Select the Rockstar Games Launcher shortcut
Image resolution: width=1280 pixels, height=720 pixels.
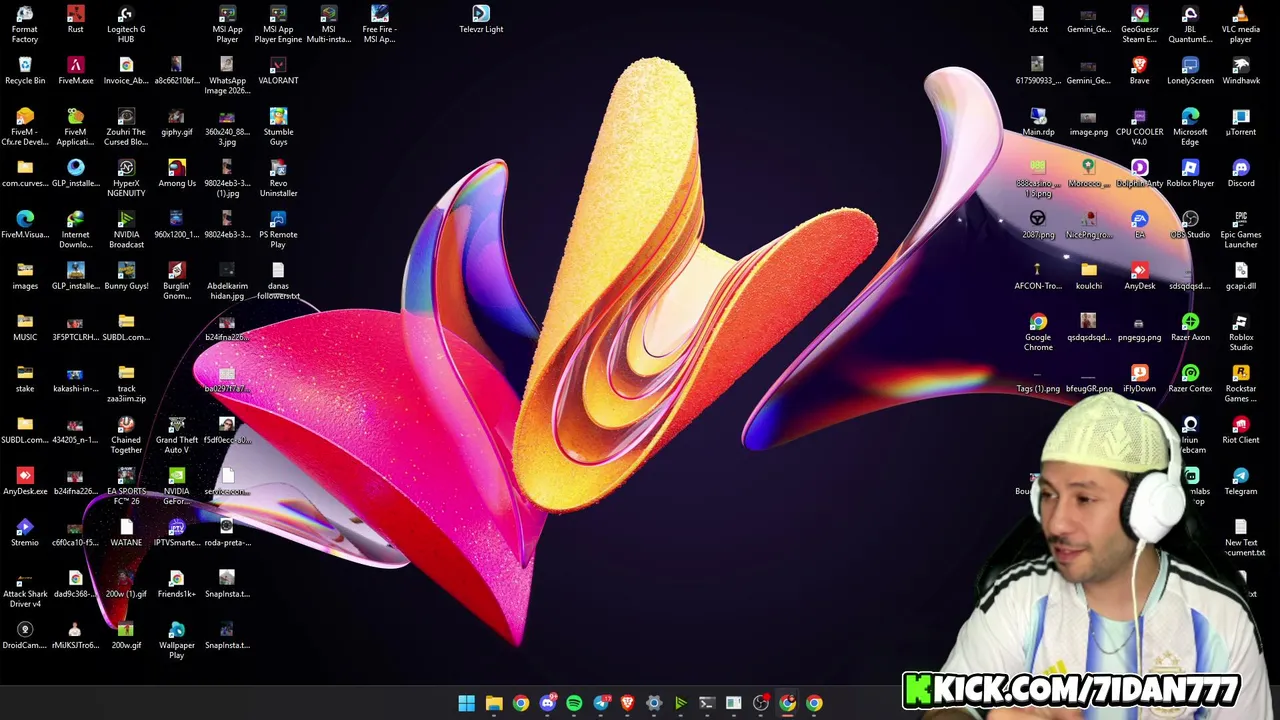point(1241,384)
